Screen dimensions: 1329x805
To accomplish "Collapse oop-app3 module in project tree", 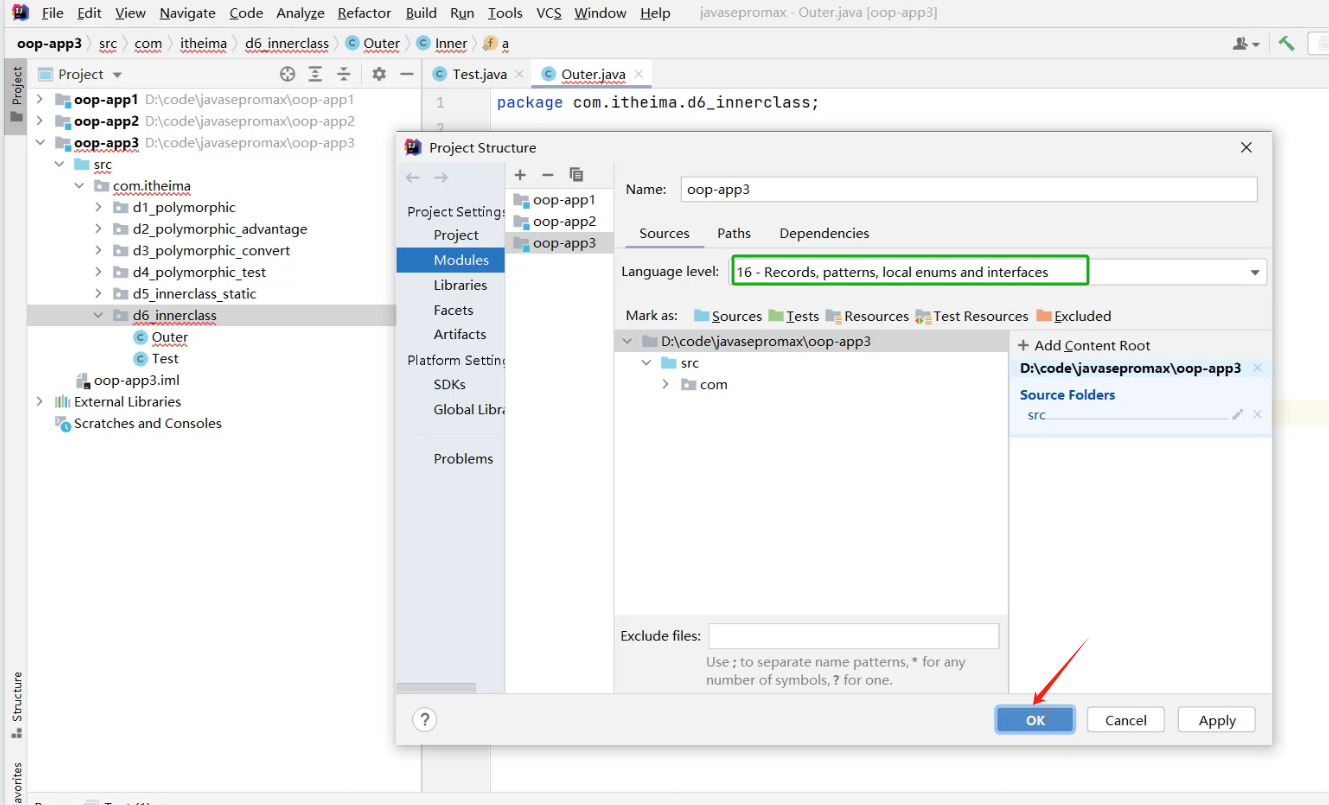I will click(40, 143).
